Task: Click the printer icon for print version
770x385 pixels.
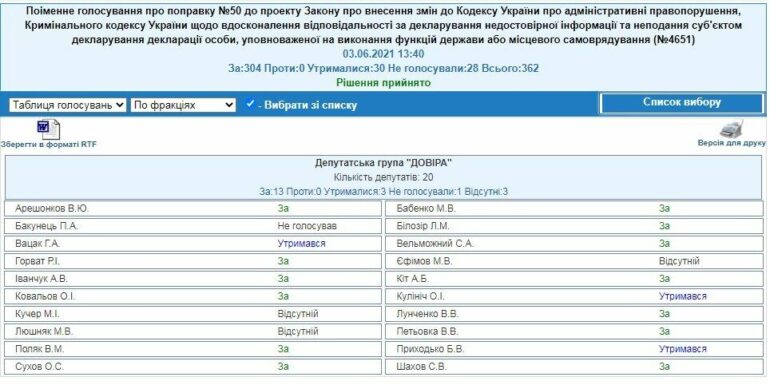Action: [x=732, y=129]
